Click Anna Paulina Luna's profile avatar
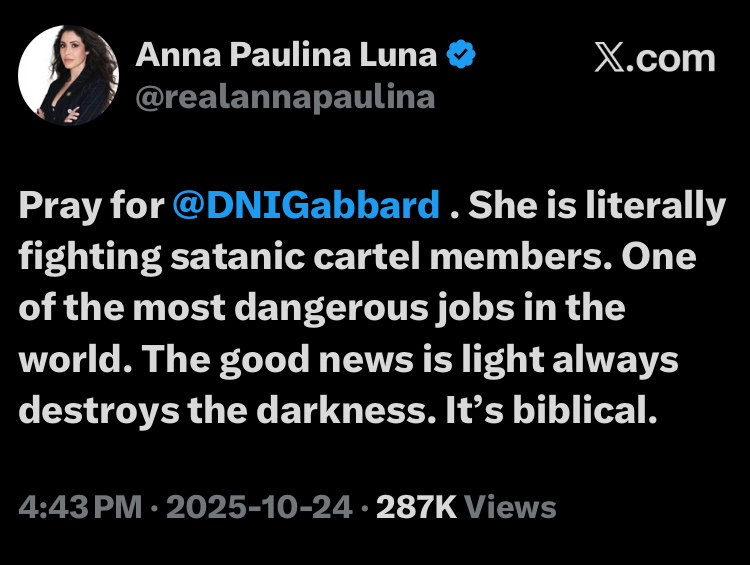The width and height of the screenshot is (750, 565). pos(69,75)
